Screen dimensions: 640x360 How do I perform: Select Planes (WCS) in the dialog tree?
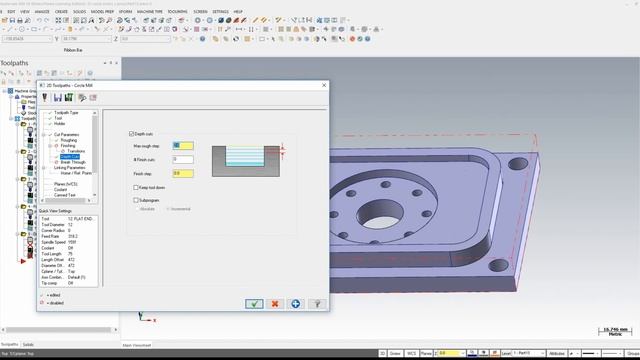click(x=66, y=184)
